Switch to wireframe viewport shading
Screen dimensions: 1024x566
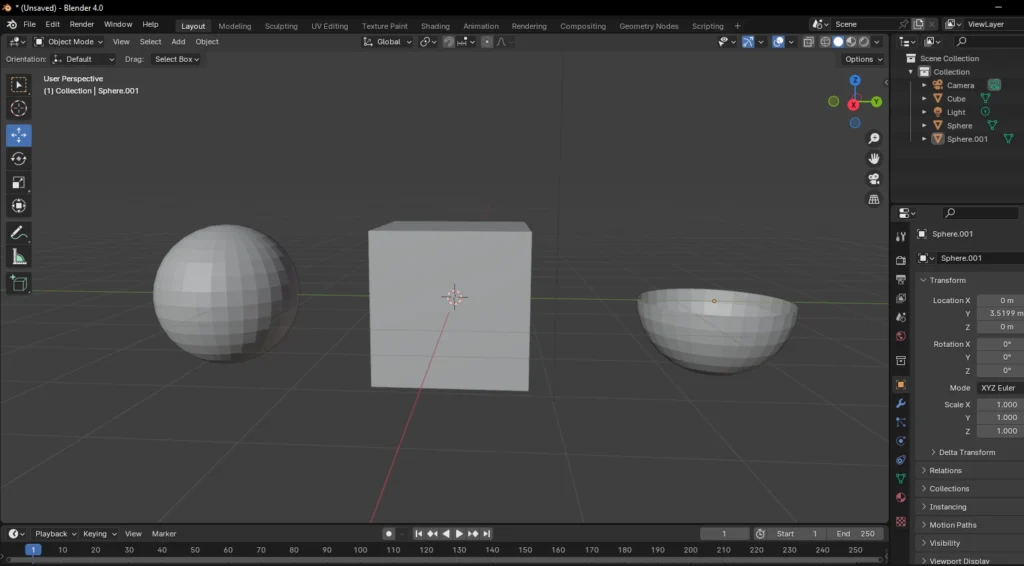[x=826, y=42]
